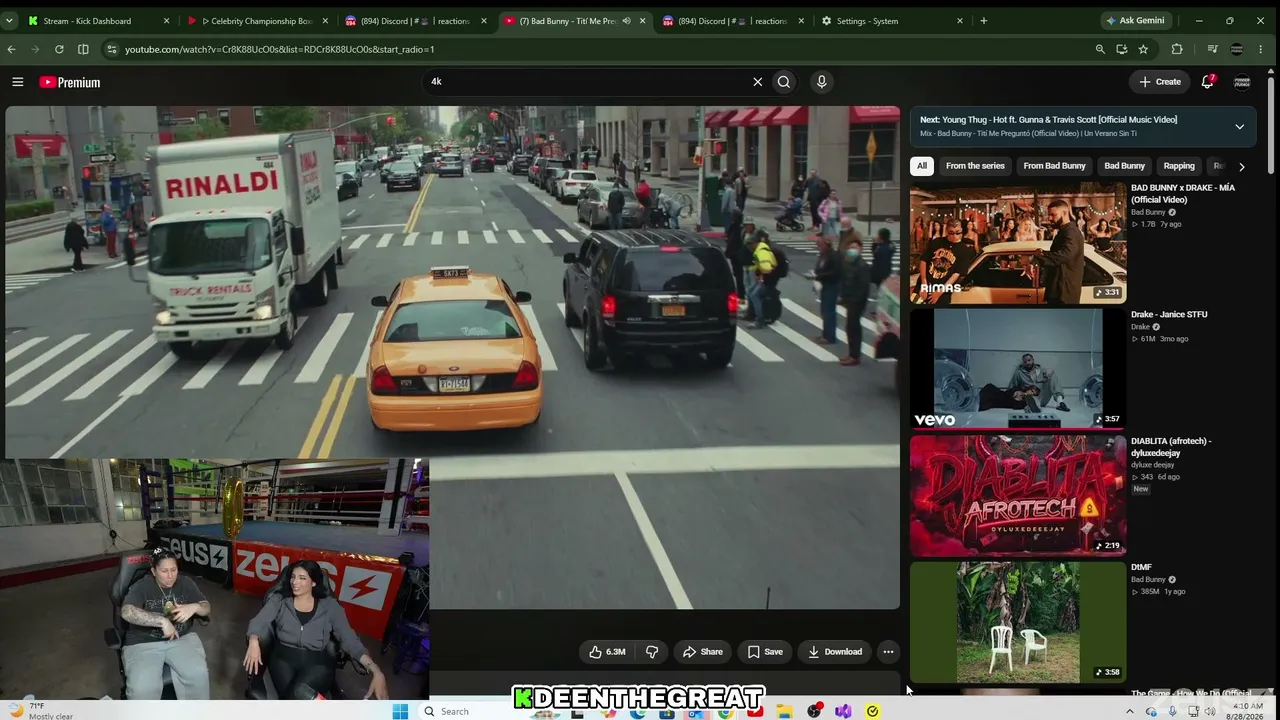1280x720 pixels.
Task: Dislike the video
Action: click(x=652, y=652)
